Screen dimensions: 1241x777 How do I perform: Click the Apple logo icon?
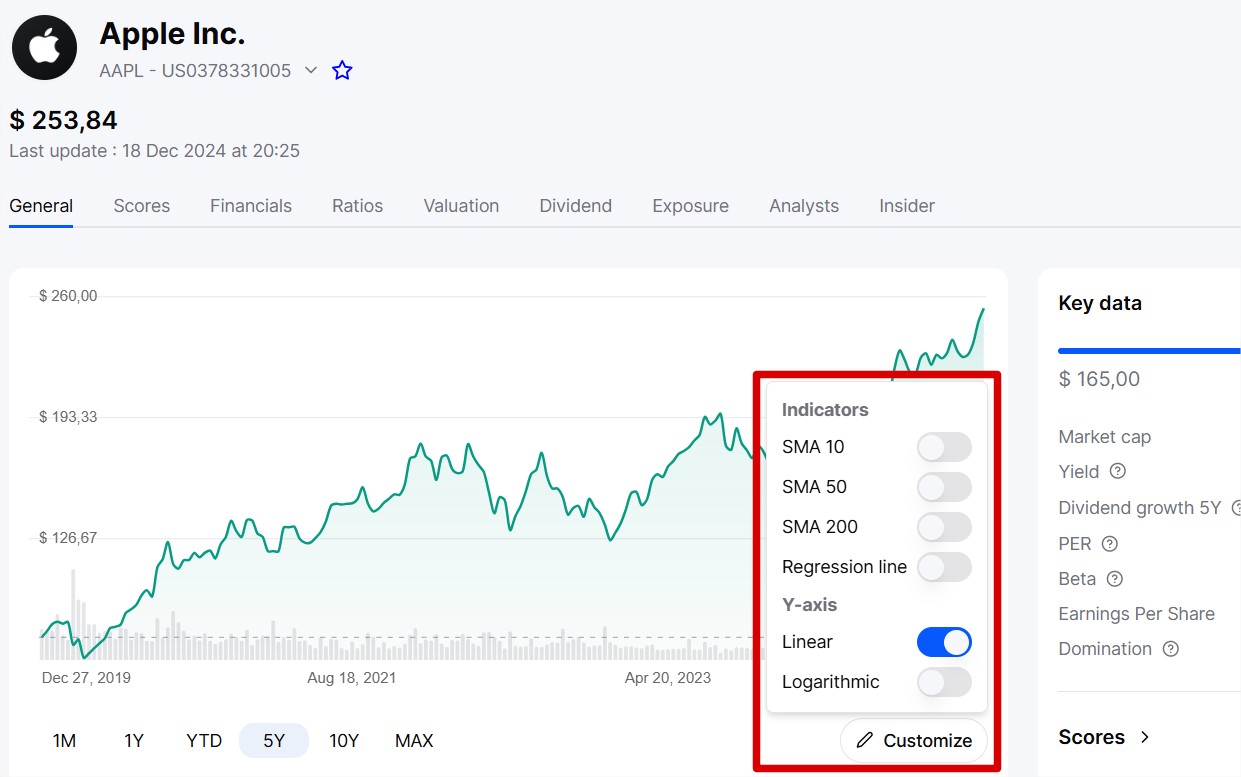point(44,47)
